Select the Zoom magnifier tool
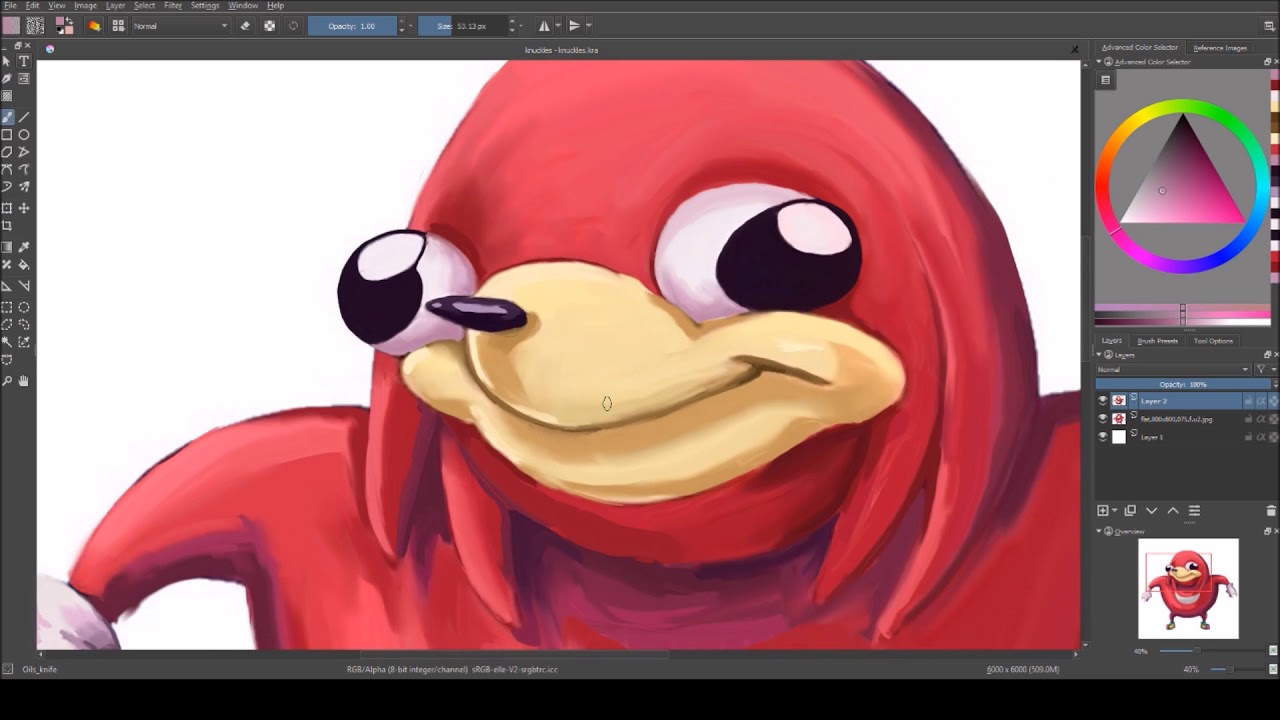The height and width of the screenshot is (720, 1280). coord(7,381)
